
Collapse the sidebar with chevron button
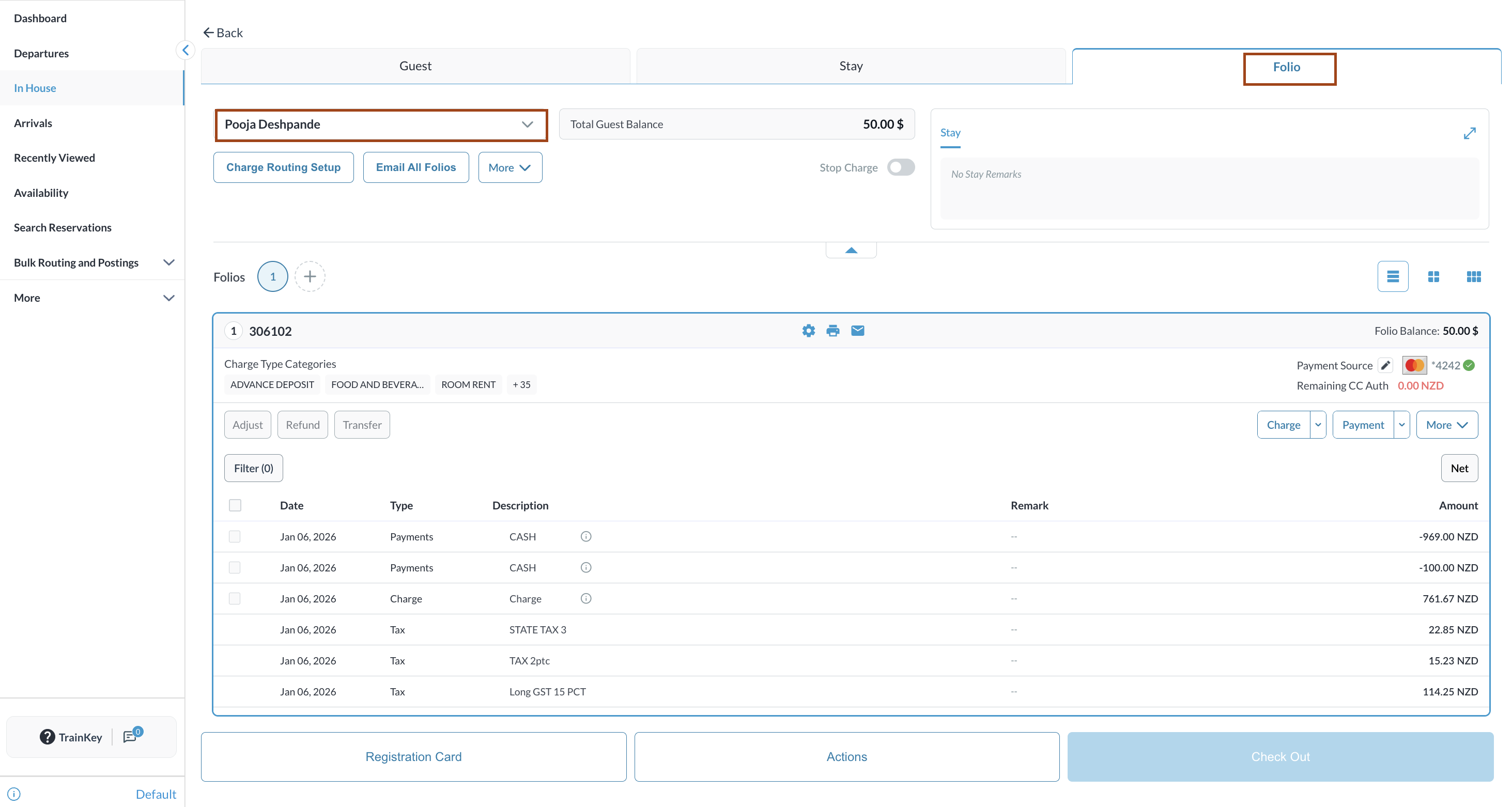pos(186,50)
